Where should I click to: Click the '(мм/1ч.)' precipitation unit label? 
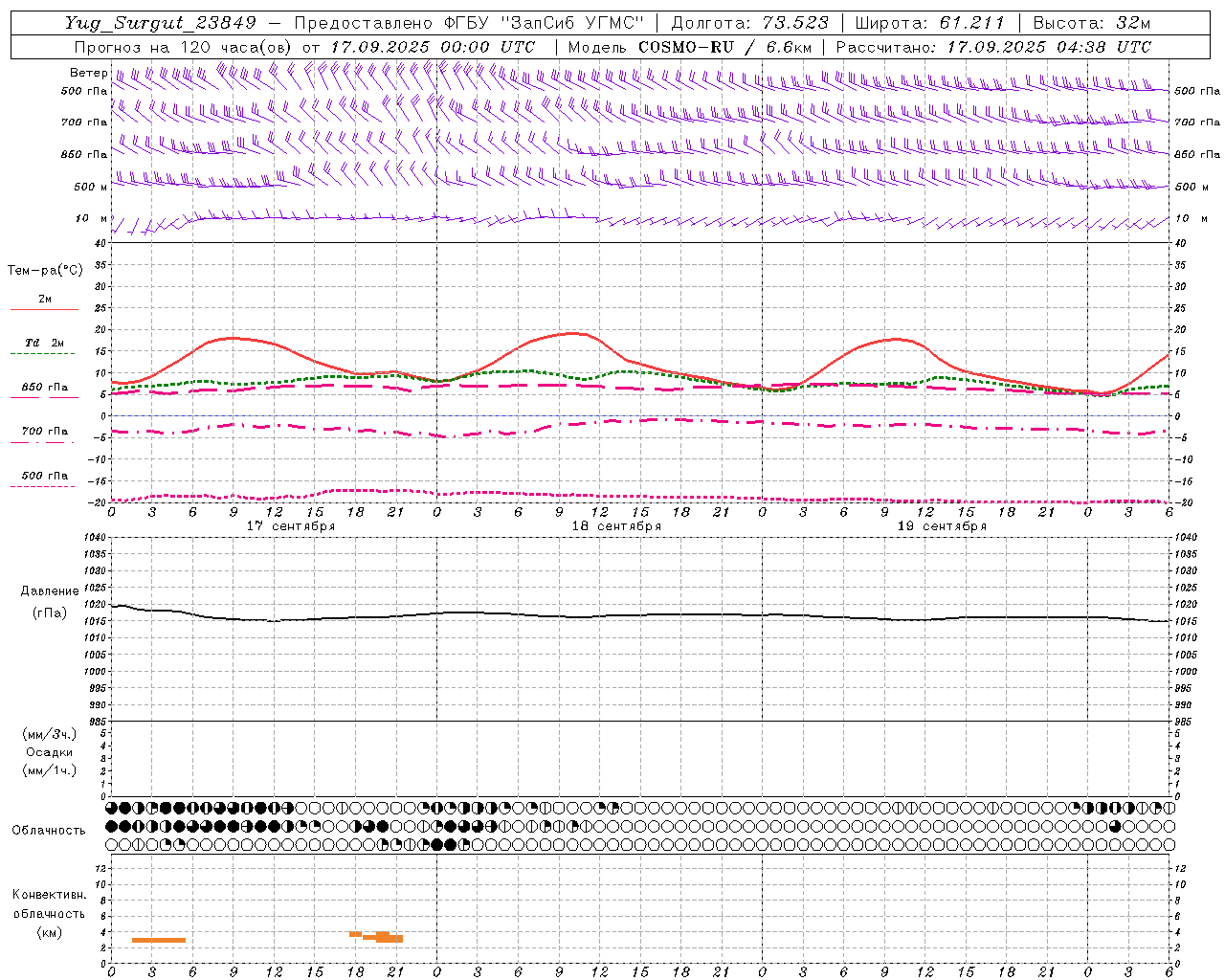(50, 770)
